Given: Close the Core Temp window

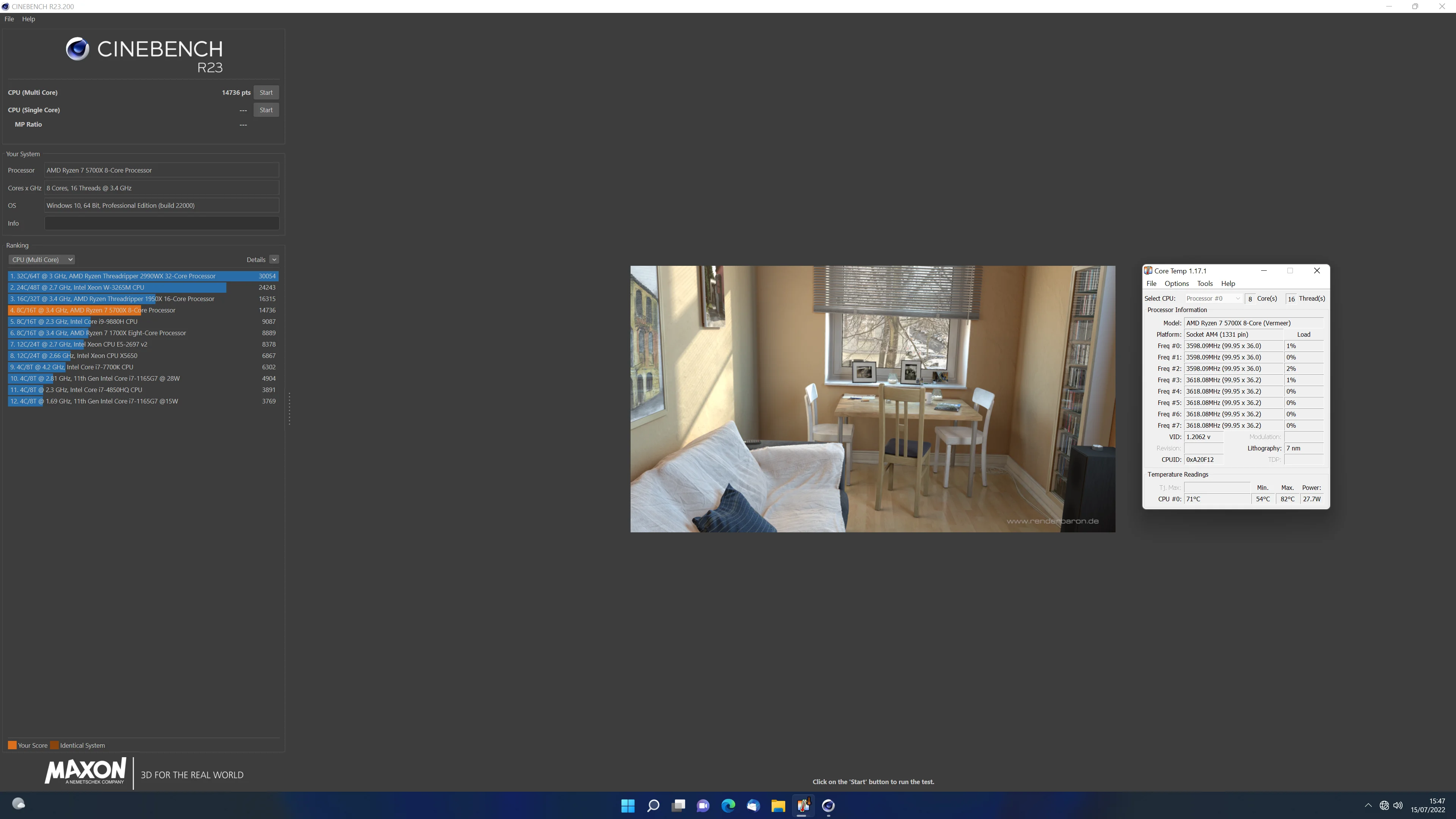Looking at the screenshot, I should click(1316, 271).
